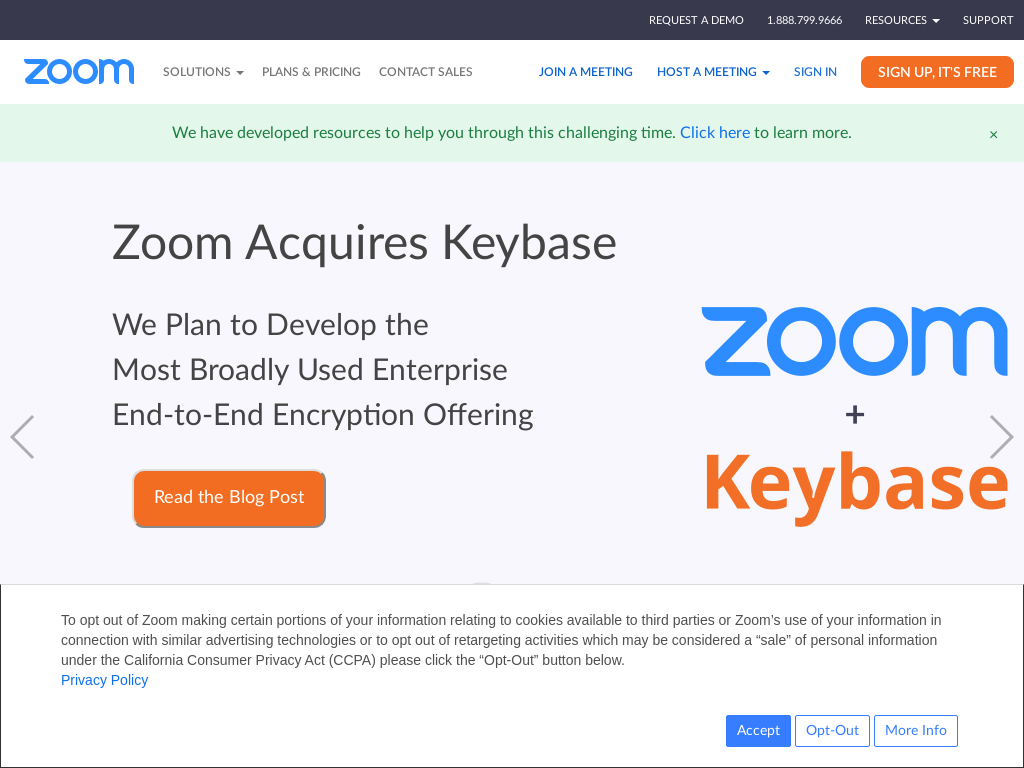Open the Host a Meeting dropdown
Image resolution: width=1024 pixels, height=768 pixels.
point(713,72)
